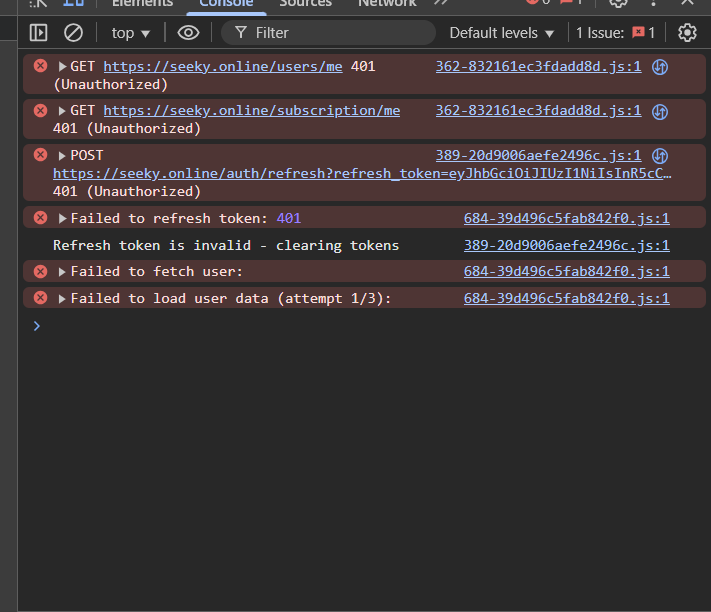Viewport: 711px width, 612px height.
Task: Open the https://seeky.online/users/me link
Action: 222,67
